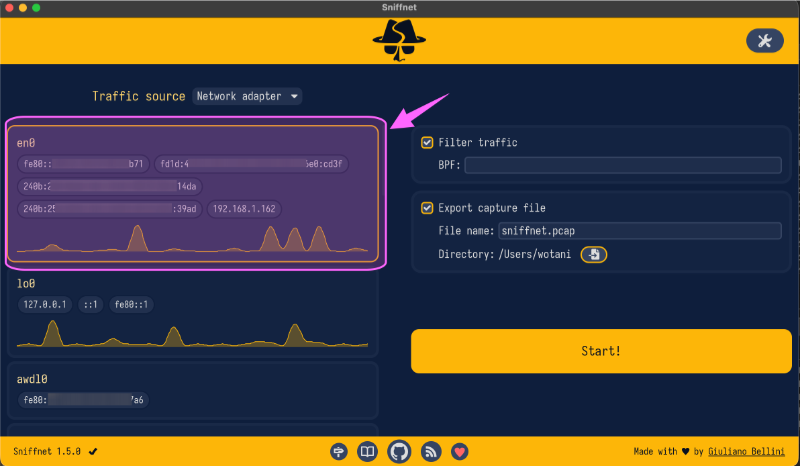The height and width of the screenshot is (466, 800).
Task: Open the Network adapter traffic source dropdown
Action: [x=247, y=96]
